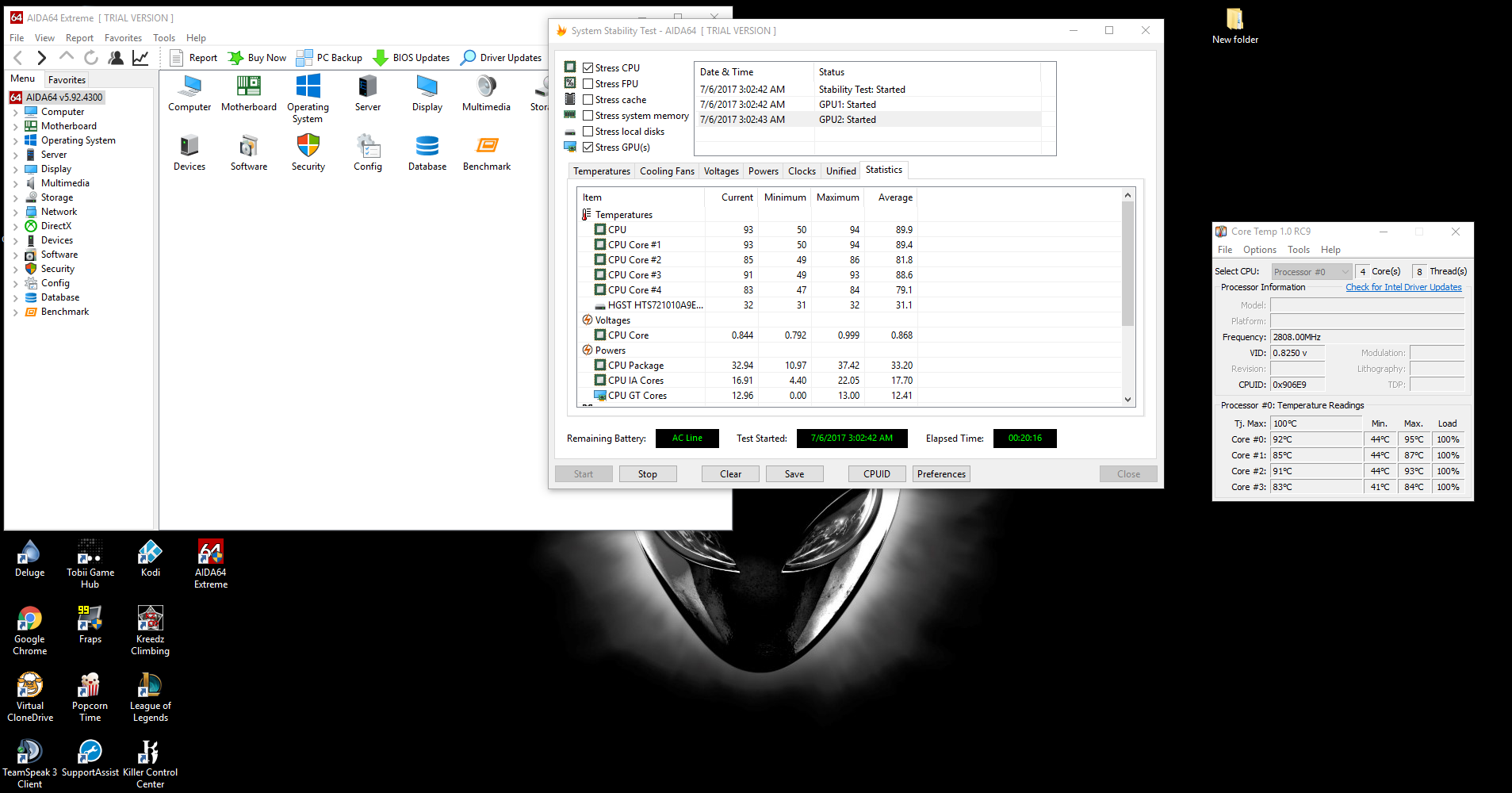1512x793 pixels.
Task: Click the Clear button
Action: coord(731,474)
